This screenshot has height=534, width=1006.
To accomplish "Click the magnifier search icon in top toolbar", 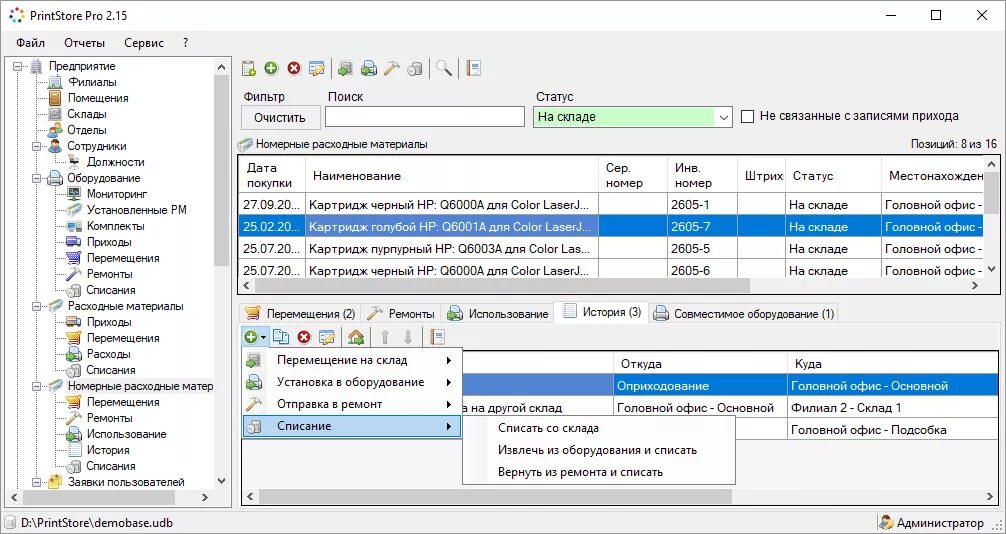I will tap(444, 68).
